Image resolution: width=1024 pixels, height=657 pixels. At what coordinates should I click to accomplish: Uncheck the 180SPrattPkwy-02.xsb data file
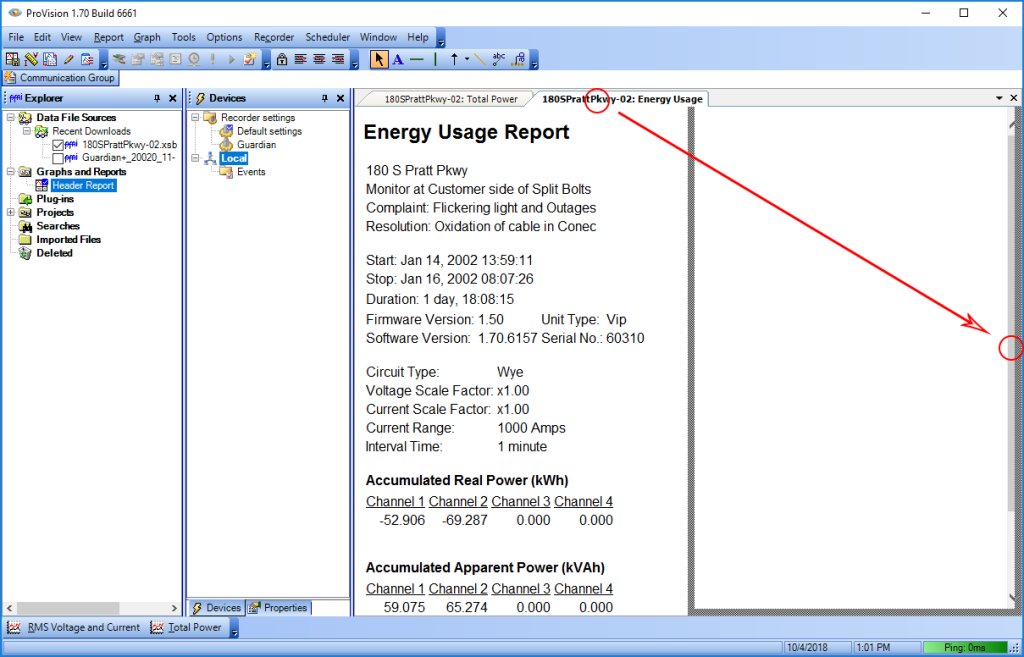pos(58,144)
